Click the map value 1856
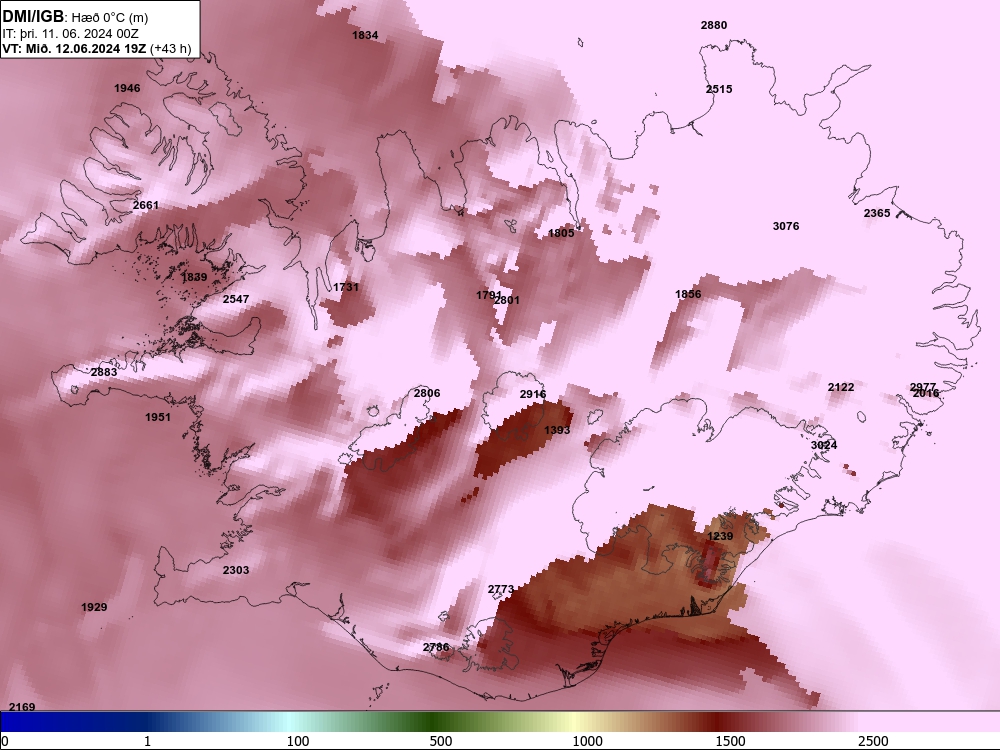 688,294
